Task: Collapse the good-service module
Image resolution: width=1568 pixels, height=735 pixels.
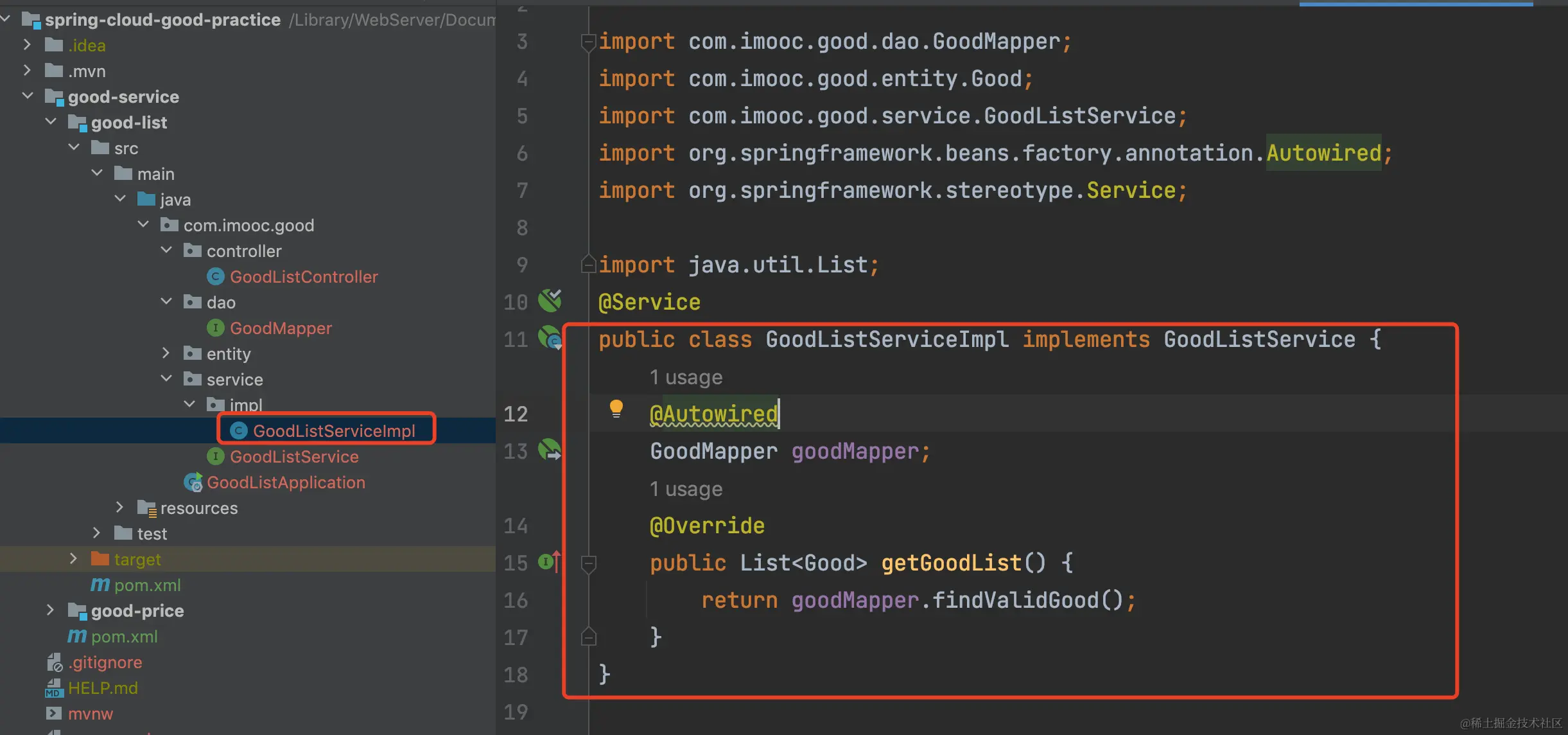Action: pos(28,96)
